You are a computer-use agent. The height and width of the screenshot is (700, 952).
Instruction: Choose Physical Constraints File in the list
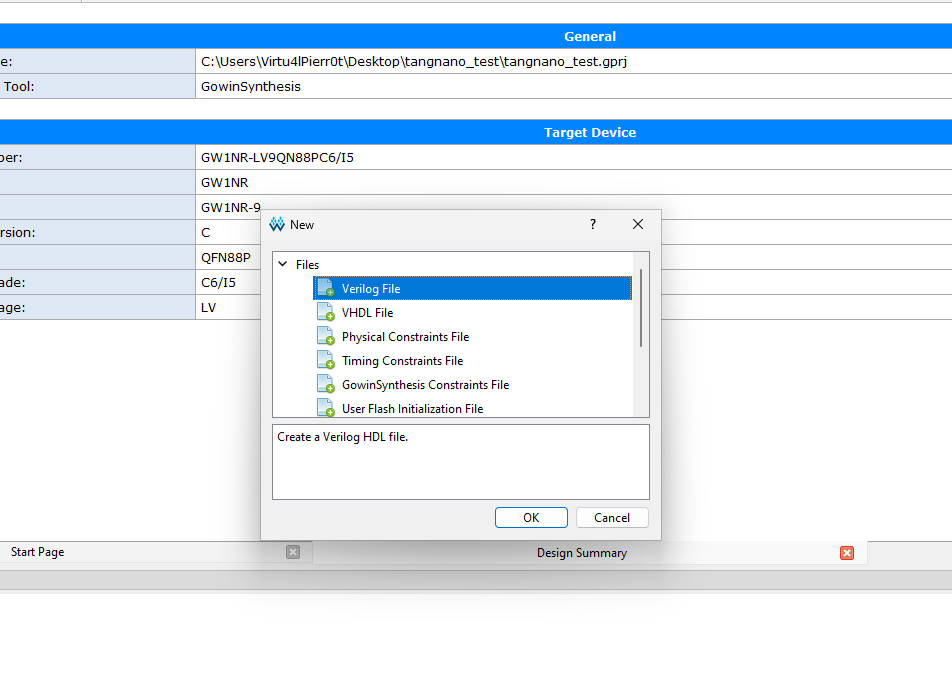coord(405,336)
